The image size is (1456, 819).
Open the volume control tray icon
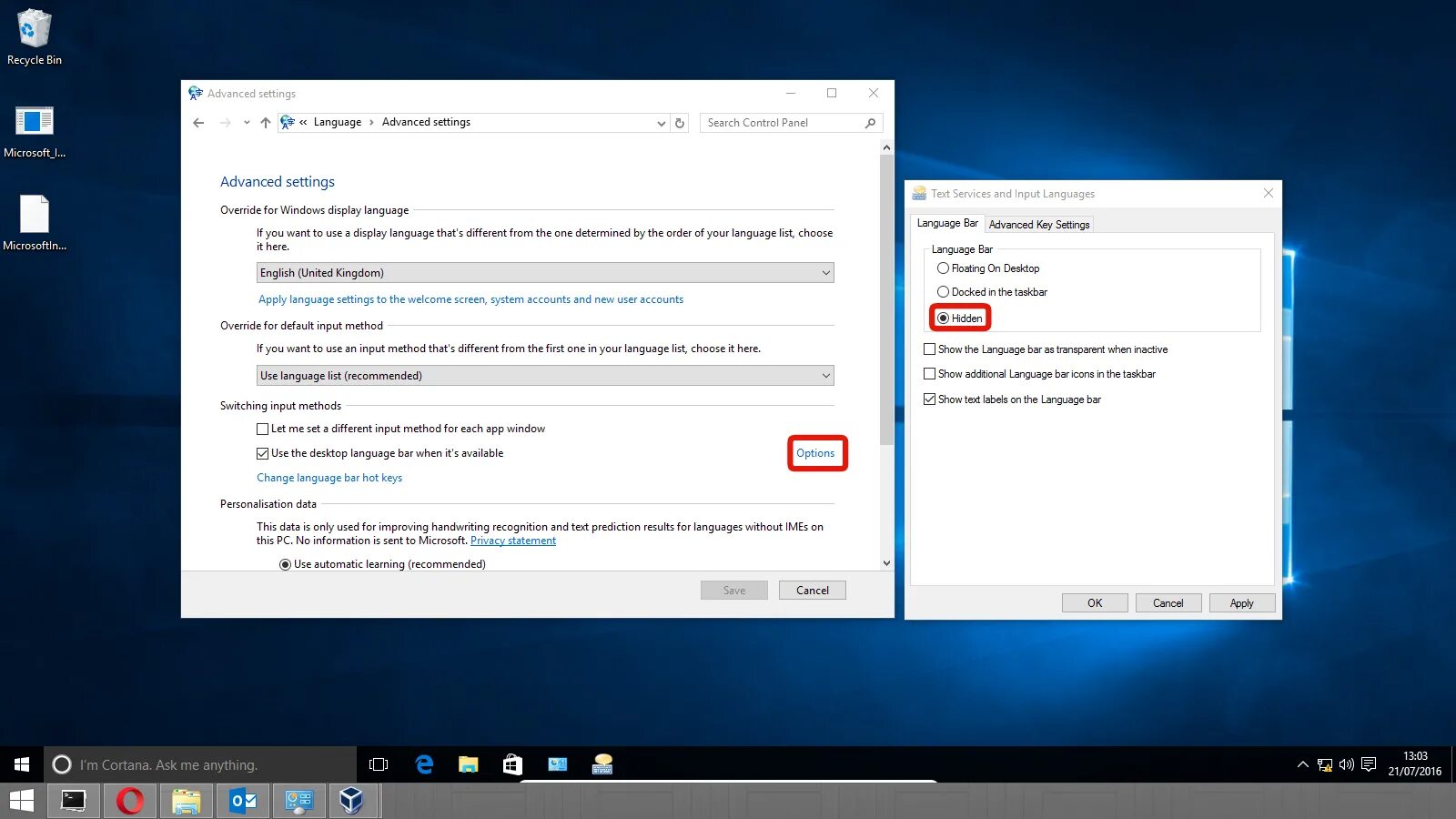tap(1347, 764)
